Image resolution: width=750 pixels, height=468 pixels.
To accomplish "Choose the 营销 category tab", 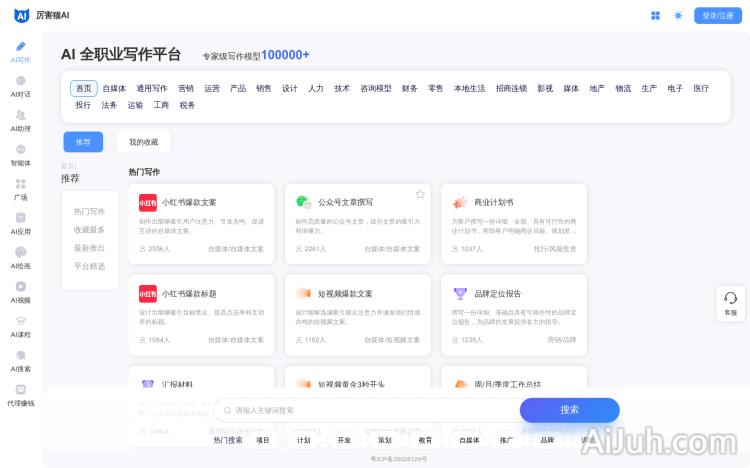I will pos(186,88).
